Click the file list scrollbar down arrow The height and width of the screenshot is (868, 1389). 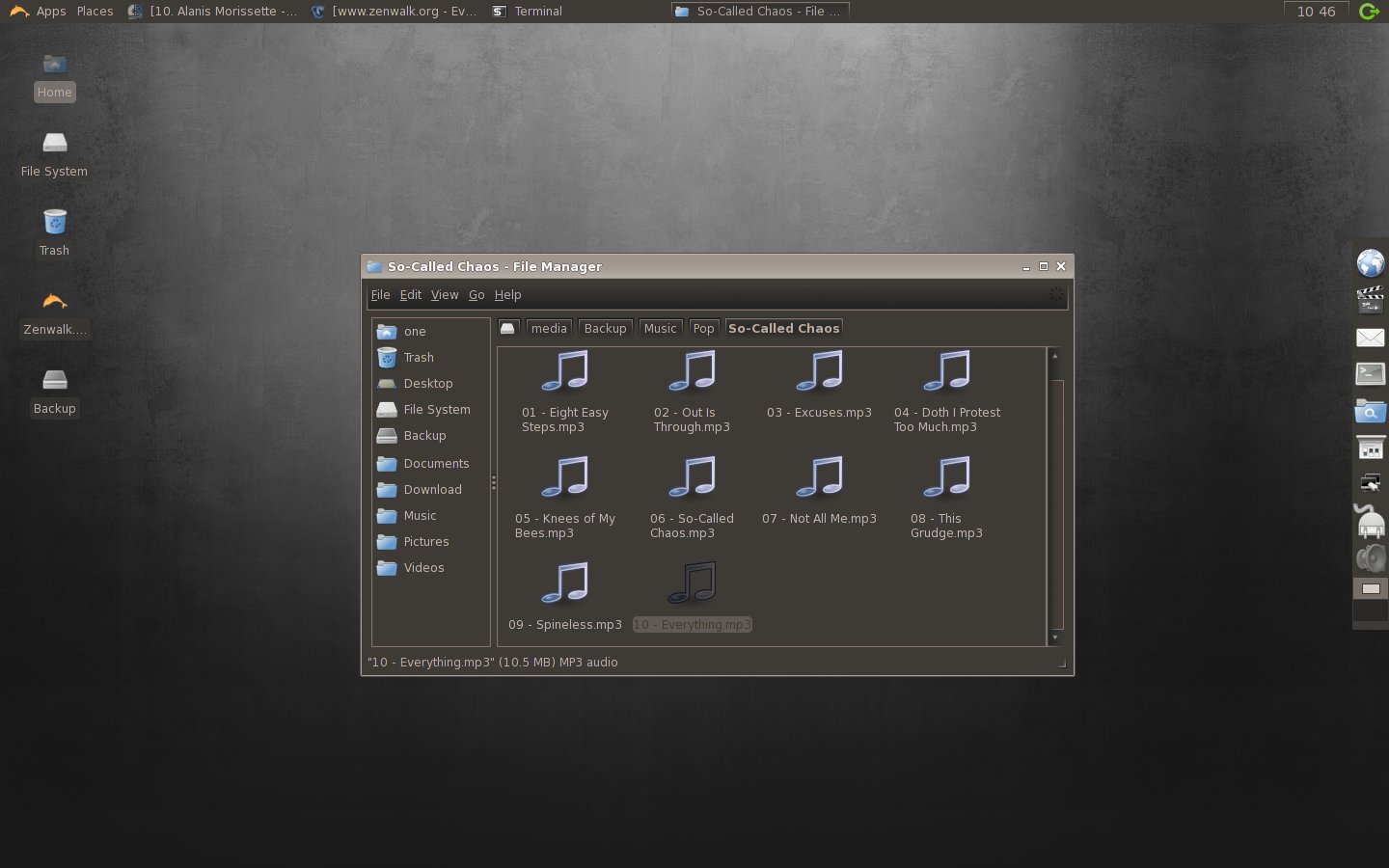click(1055, 637)
